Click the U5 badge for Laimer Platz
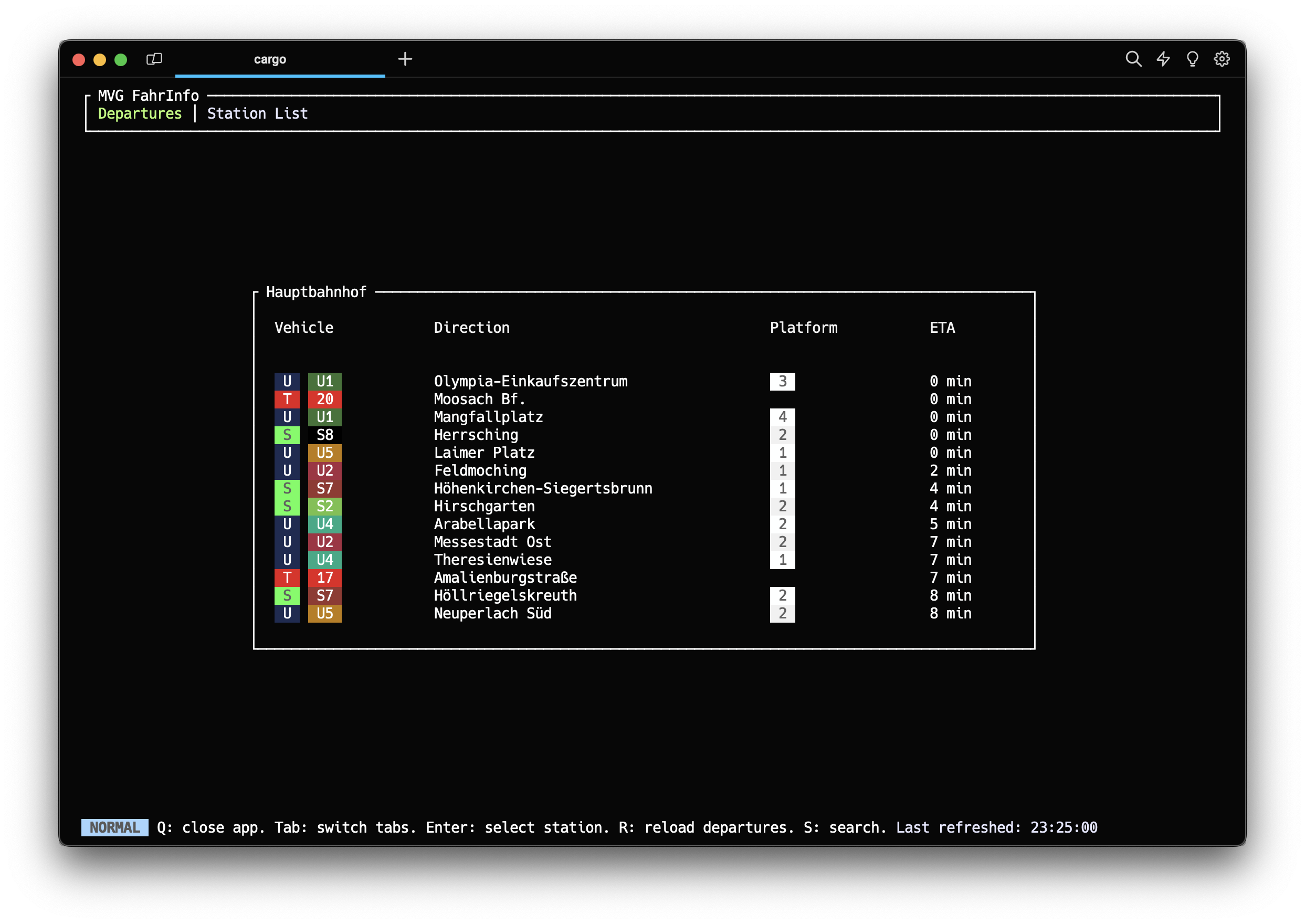This screenshot has height=924, width=1305. pos(324,453)
